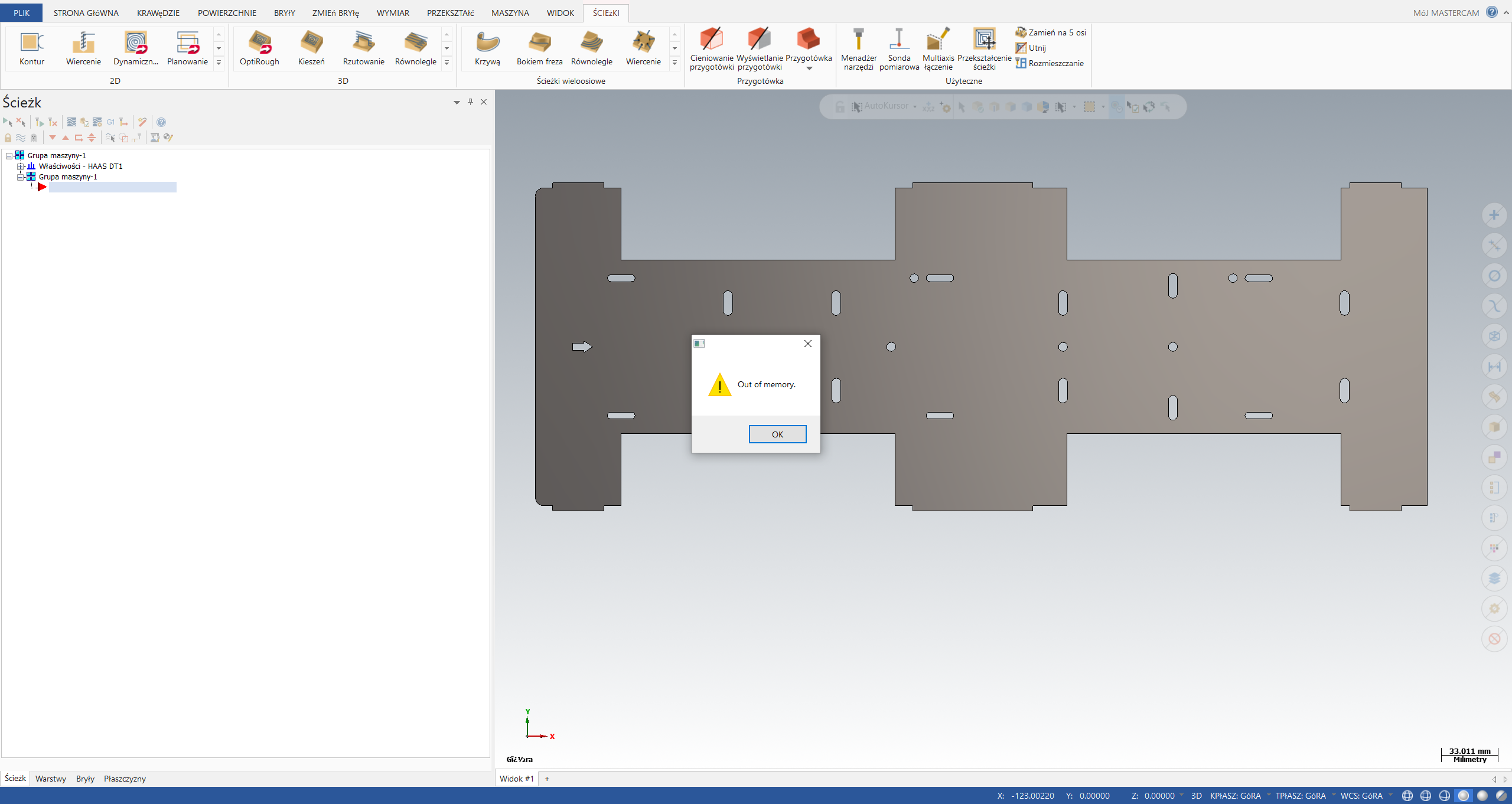The height and width of the screenshot is (804, 1512).
Task: Switch to STRONA GłÓWNA ribbon tab
Action: tap(86, 12)
